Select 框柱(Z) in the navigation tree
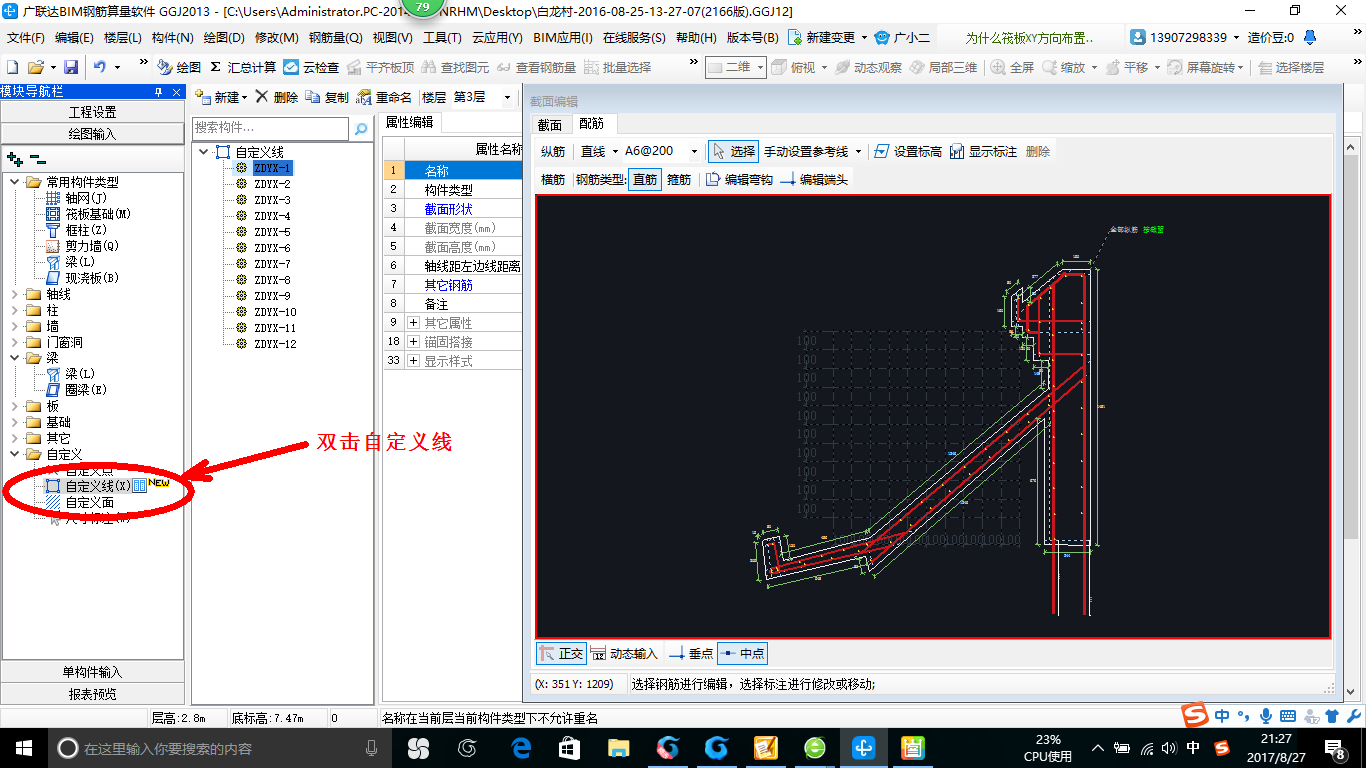 [x=86, y=230]
